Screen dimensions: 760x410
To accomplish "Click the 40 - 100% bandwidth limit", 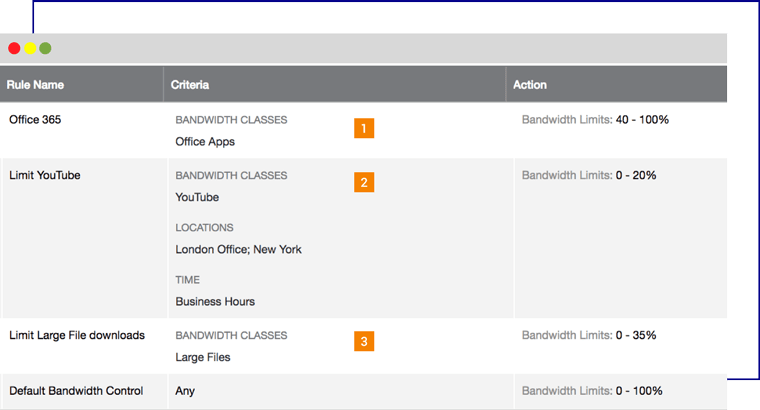I will coord(642,120).
